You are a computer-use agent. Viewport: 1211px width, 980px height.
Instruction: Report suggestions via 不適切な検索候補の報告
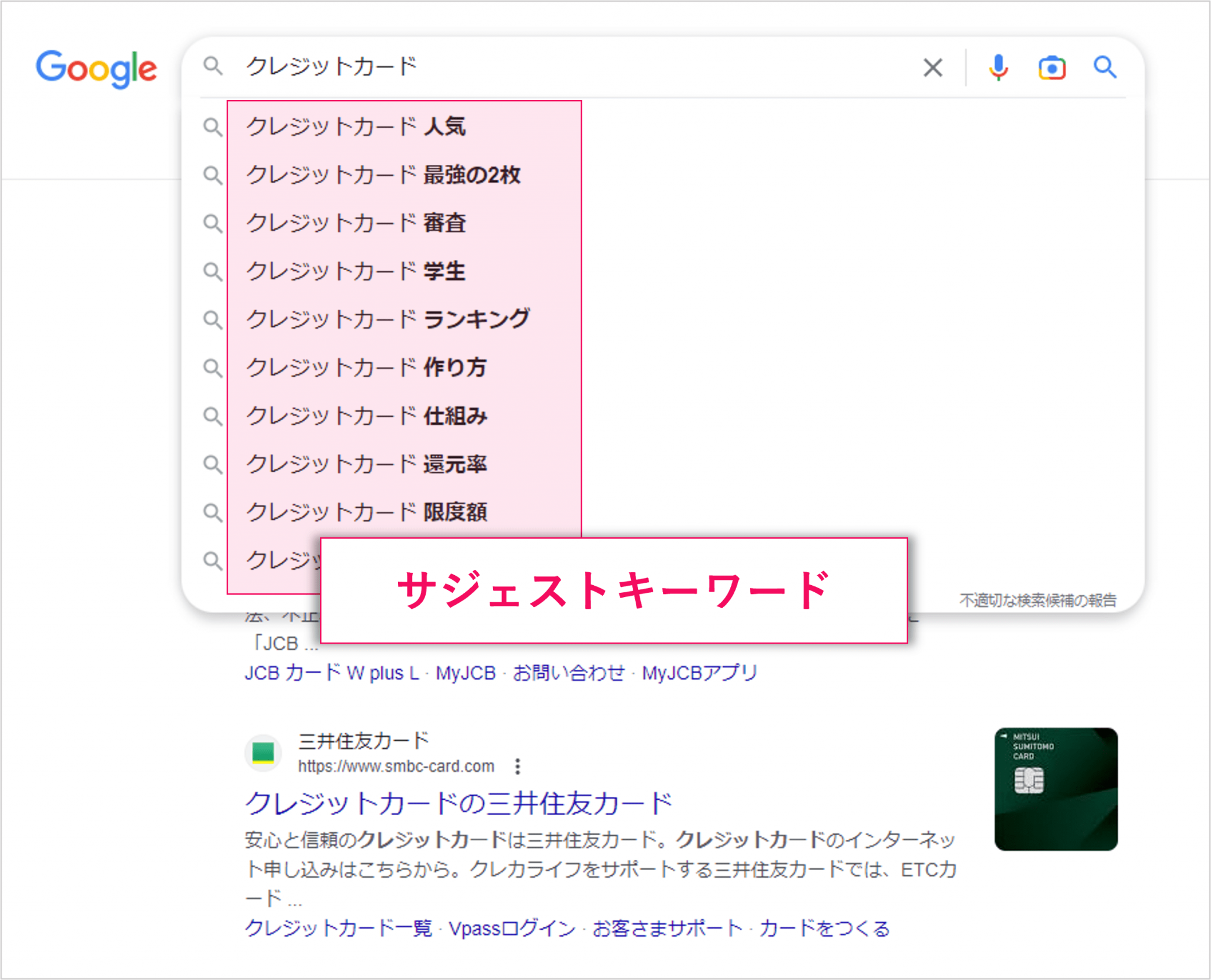tap(1038, 601)
